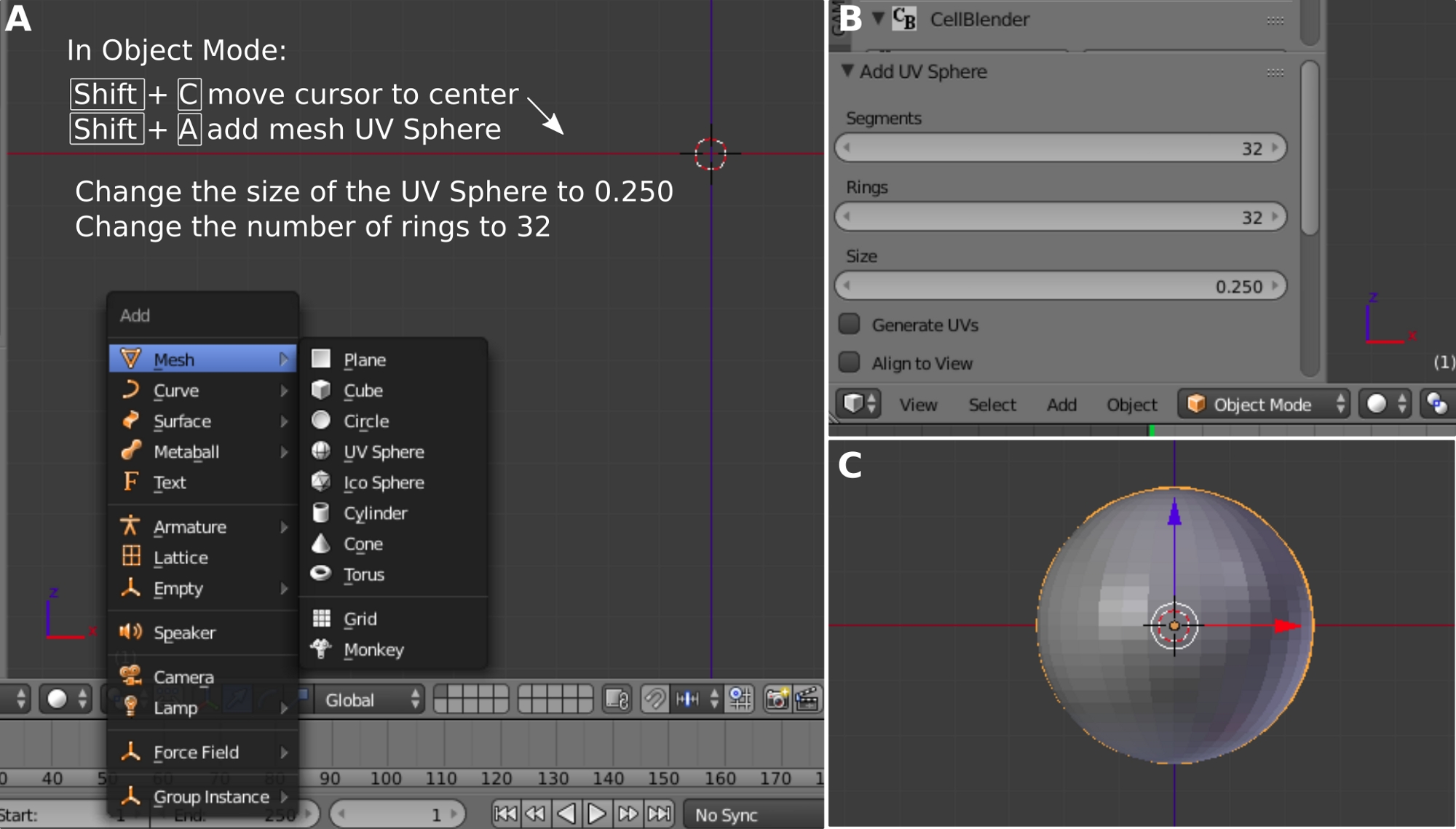This screenshot has height=829, width=1456.
Task: Click the Speaker icon in Add menu
Action: click(x=131, y=632)
